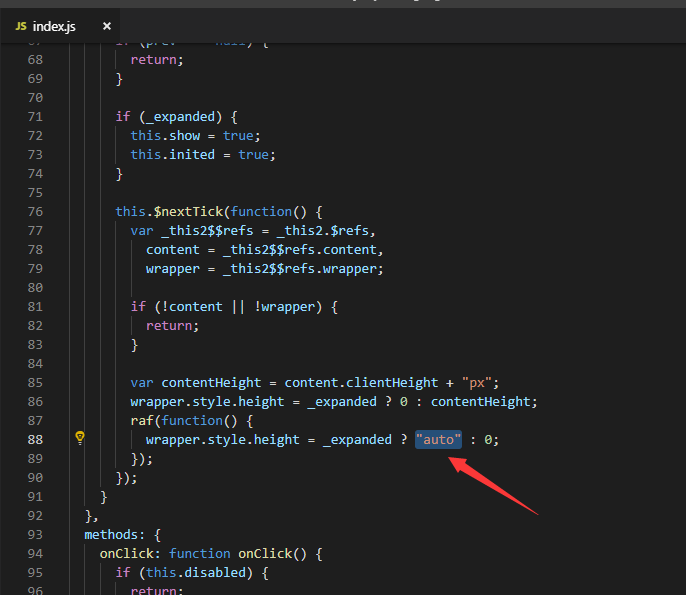
Task: Click 'onClick' property name on line 94
Action: pyautogui.click(x=126, y=553)
